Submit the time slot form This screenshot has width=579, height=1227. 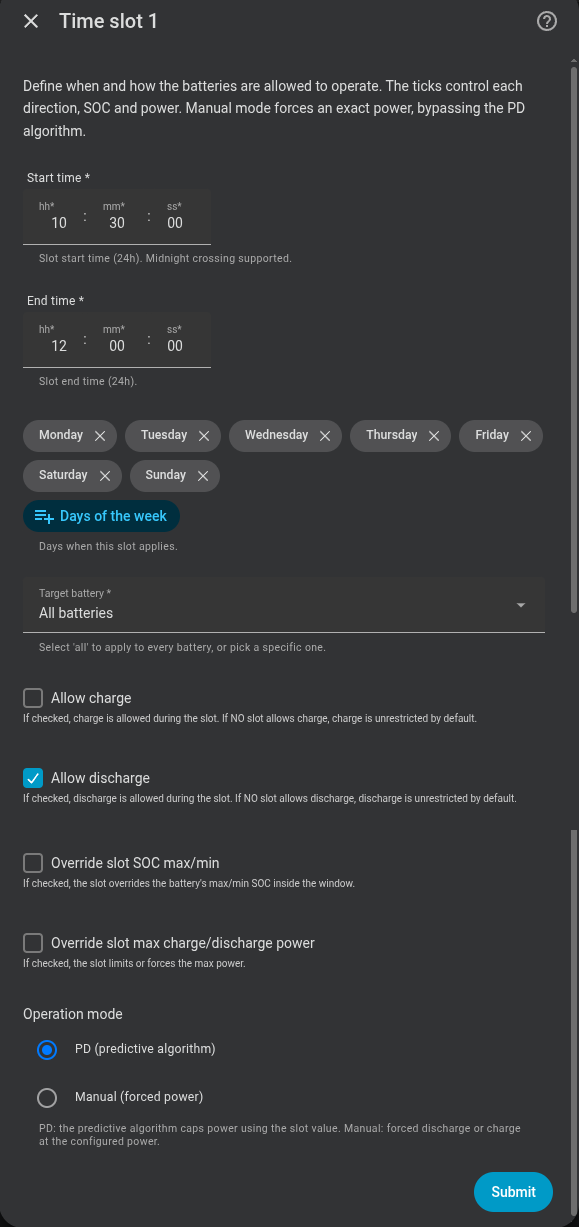(x=513, y=1191)
